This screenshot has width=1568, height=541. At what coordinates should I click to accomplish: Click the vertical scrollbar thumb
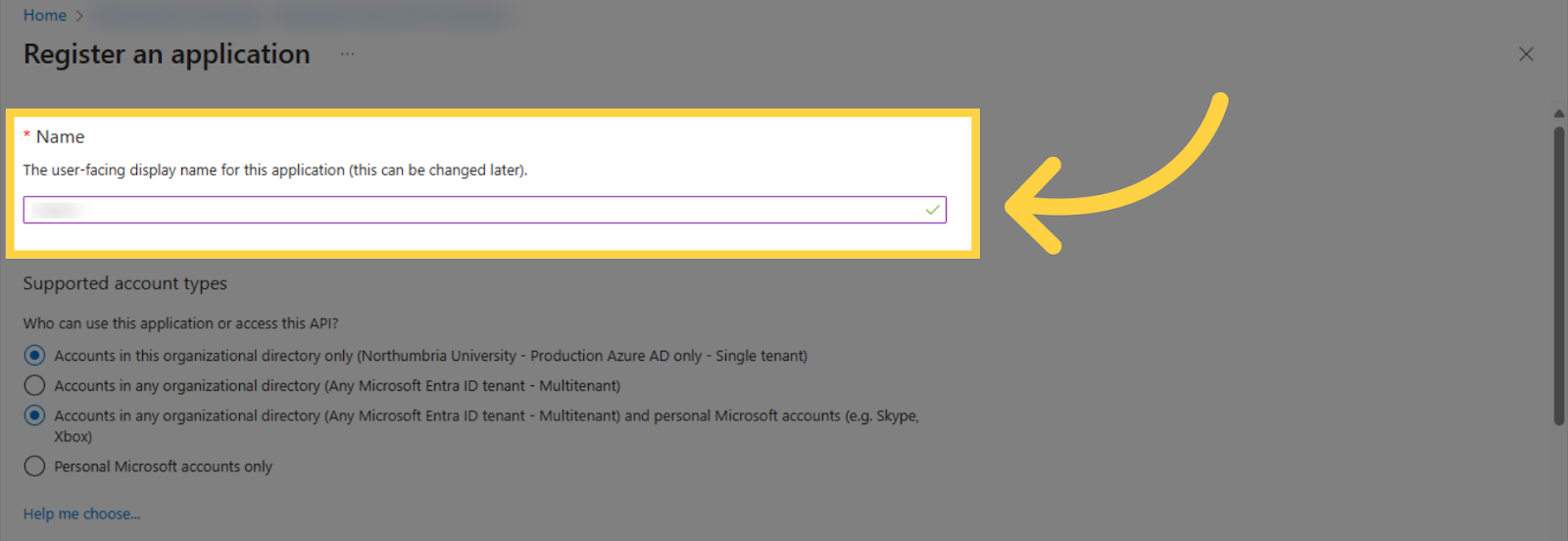[x=1558, y=274]
